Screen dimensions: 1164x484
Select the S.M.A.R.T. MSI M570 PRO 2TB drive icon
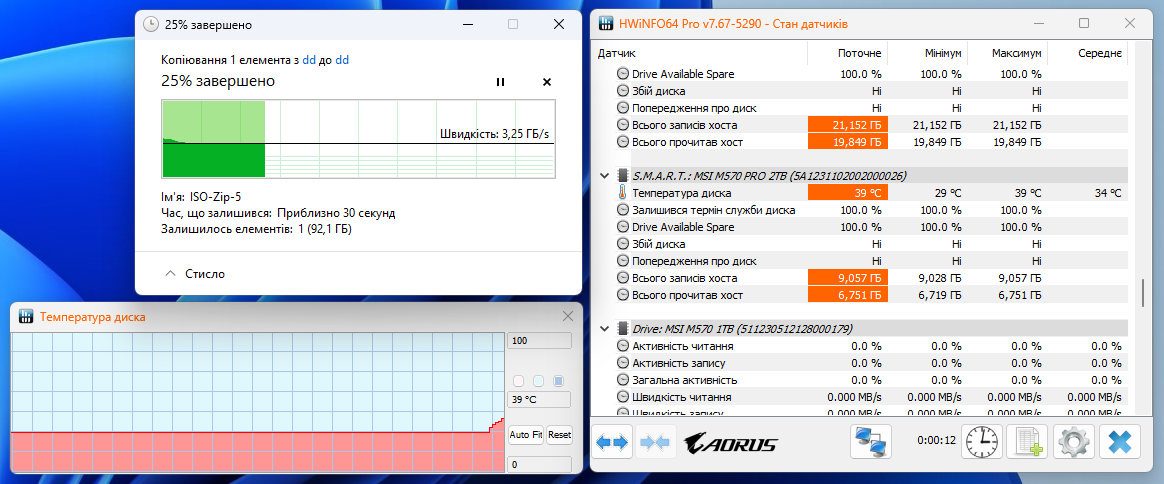click(623, 176)
